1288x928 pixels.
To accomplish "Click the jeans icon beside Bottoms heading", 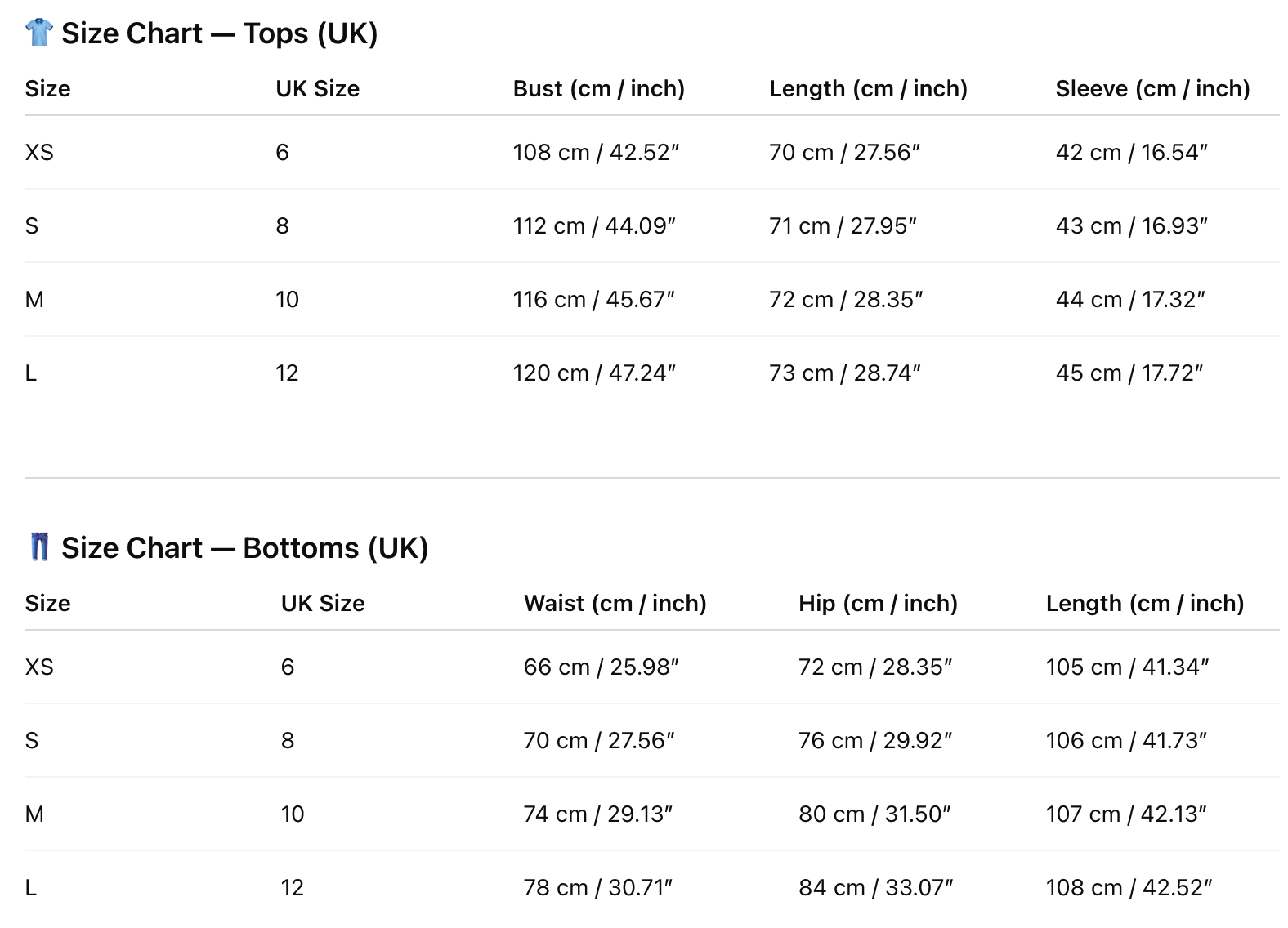I will click(x=39, y=547).
